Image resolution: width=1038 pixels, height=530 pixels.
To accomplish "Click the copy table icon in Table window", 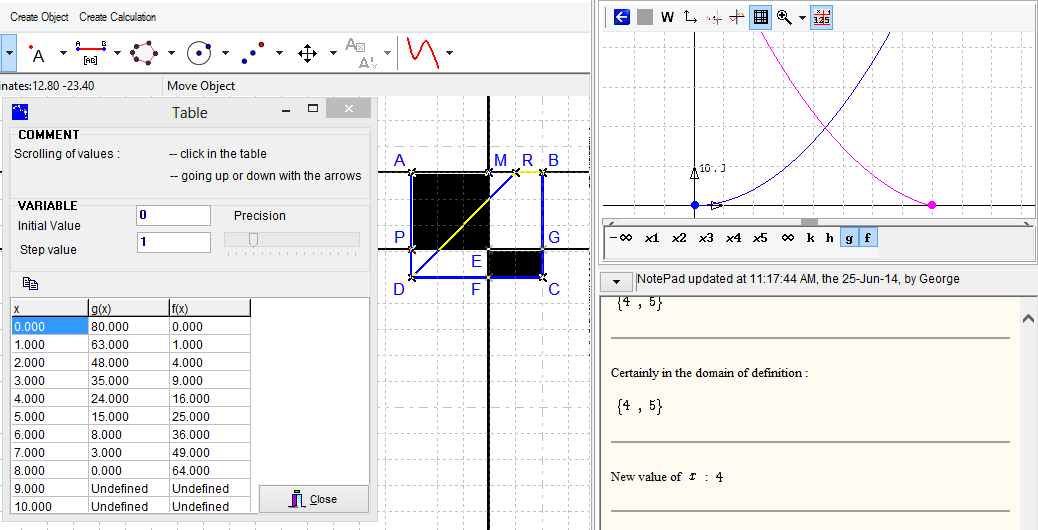I will coord(30,284).
